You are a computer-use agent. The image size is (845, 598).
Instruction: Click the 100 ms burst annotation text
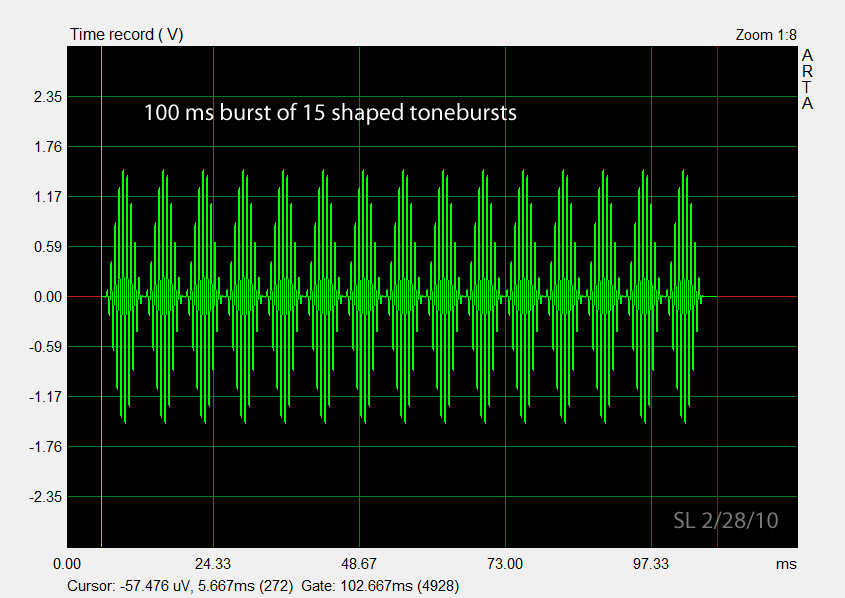tap(330, 113)
